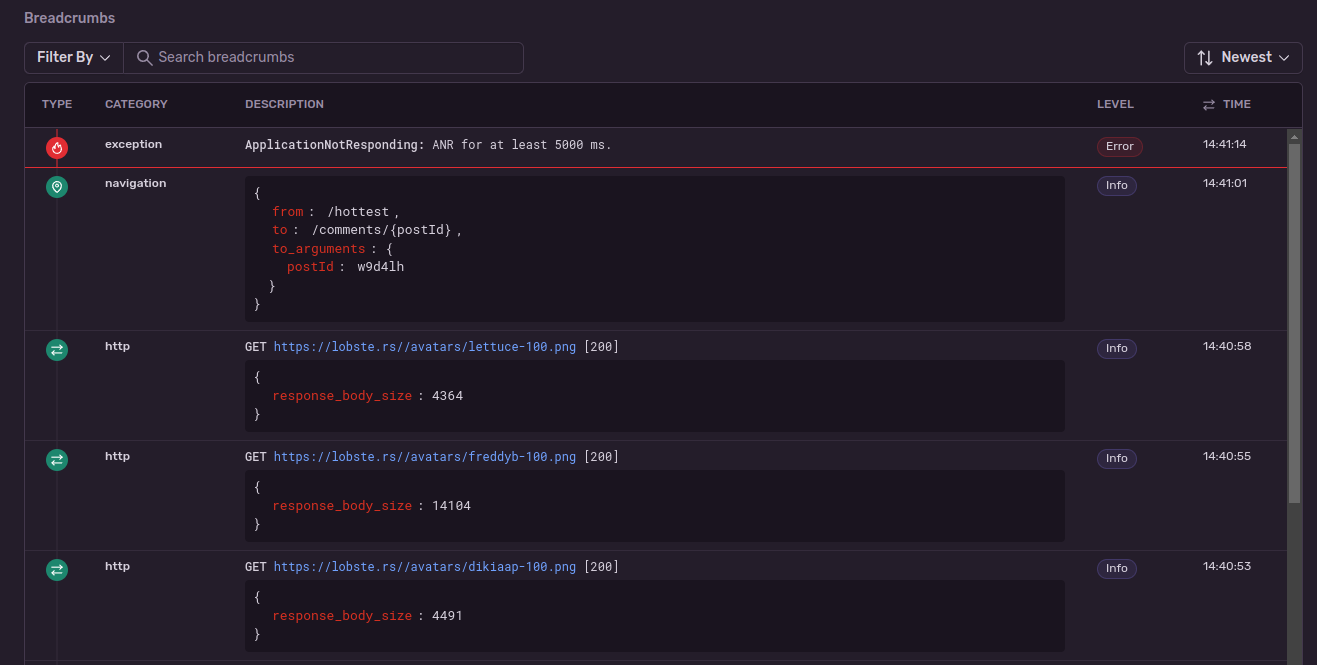Click Info badge at 14:40:55
The image size is (1317, 665).
(1117, 458)
